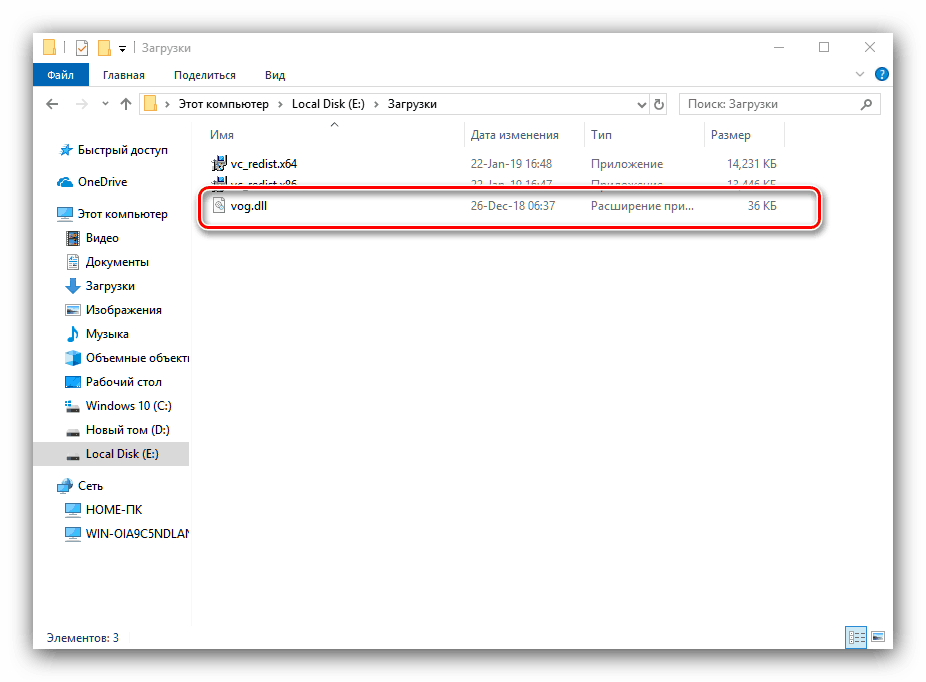Screen dimensions: 926x682
Task: Click the vog.dll file icon
Action: click(219, 205)
